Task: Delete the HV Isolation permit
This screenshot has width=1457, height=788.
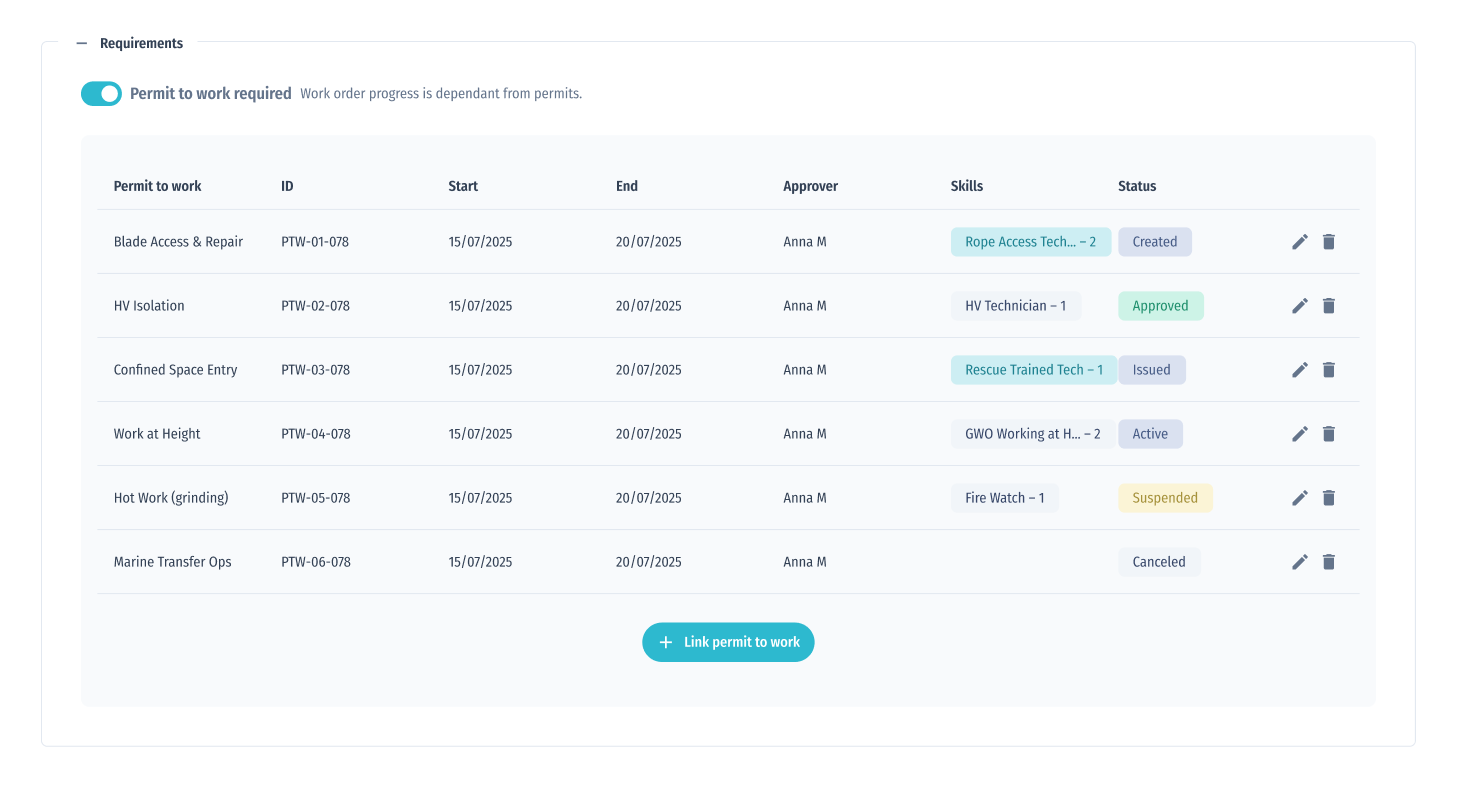Action: (x=1328, y=306)
